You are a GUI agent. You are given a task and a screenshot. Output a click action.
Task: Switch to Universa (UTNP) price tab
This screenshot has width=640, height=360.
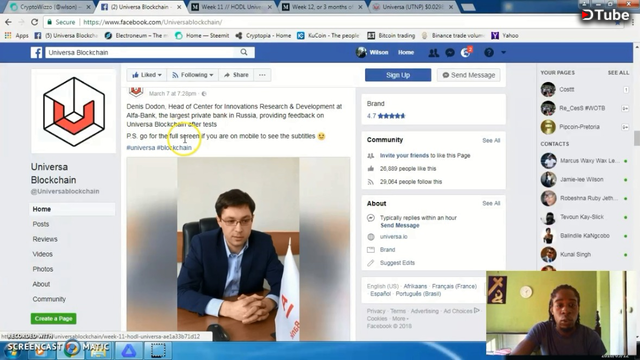(413, 7)
